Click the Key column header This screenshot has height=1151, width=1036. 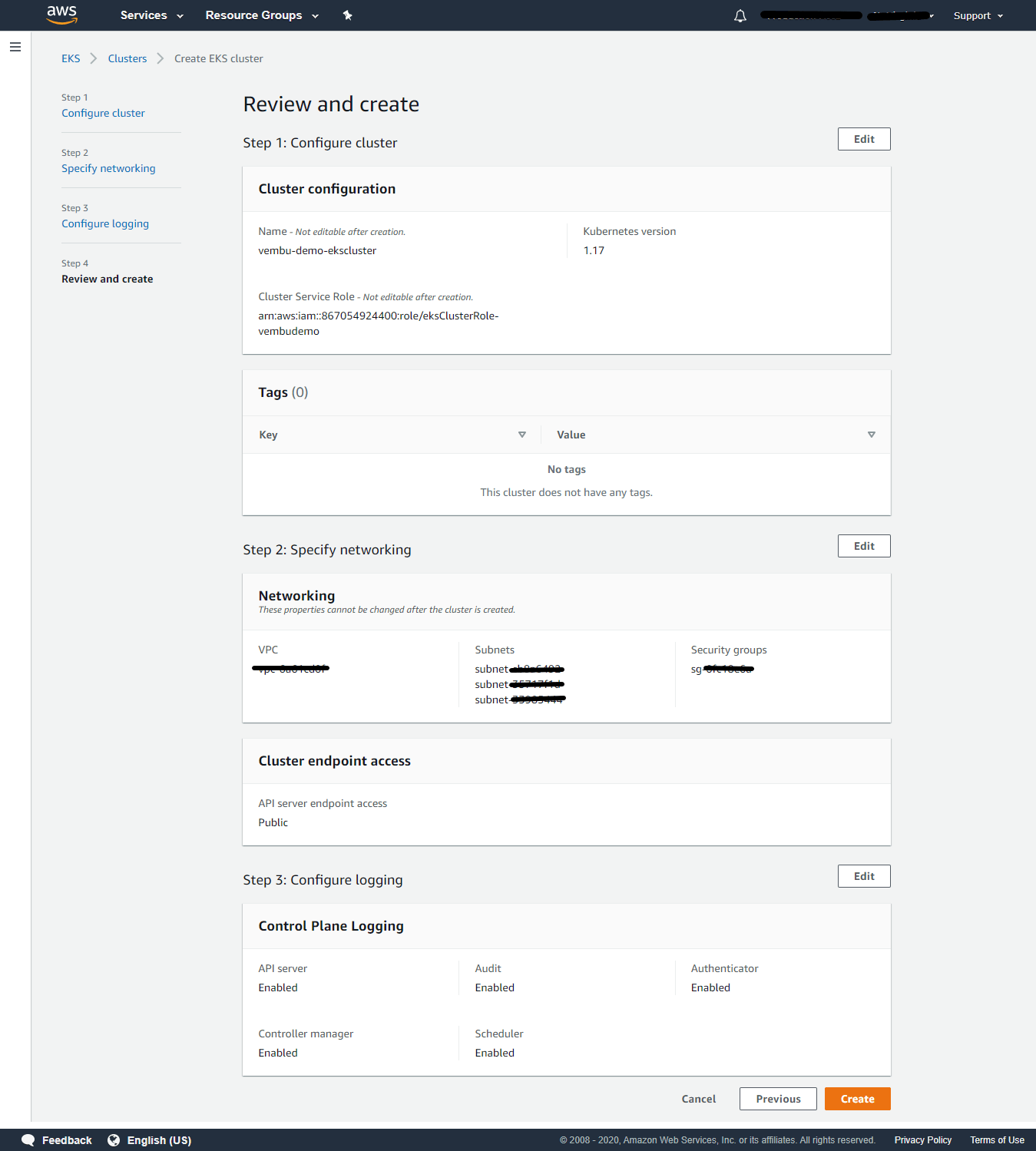tap(268, 435)
